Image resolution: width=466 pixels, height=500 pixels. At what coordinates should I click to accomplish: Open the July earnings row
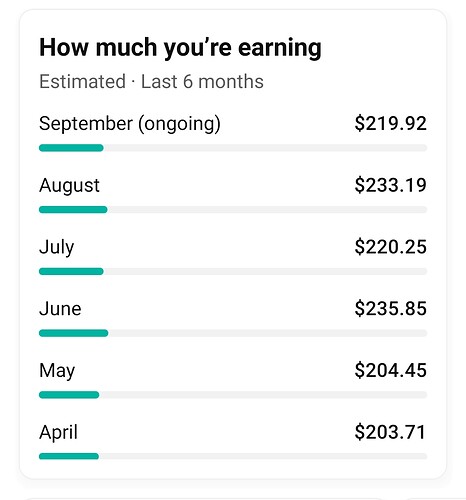click(233, 256)
